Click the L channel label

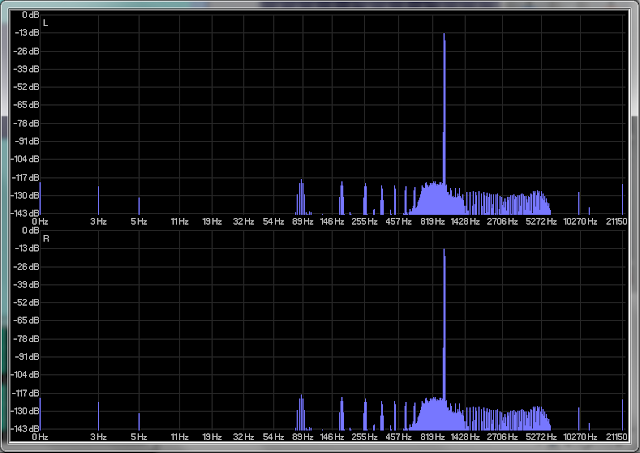[x=45, y=23]
